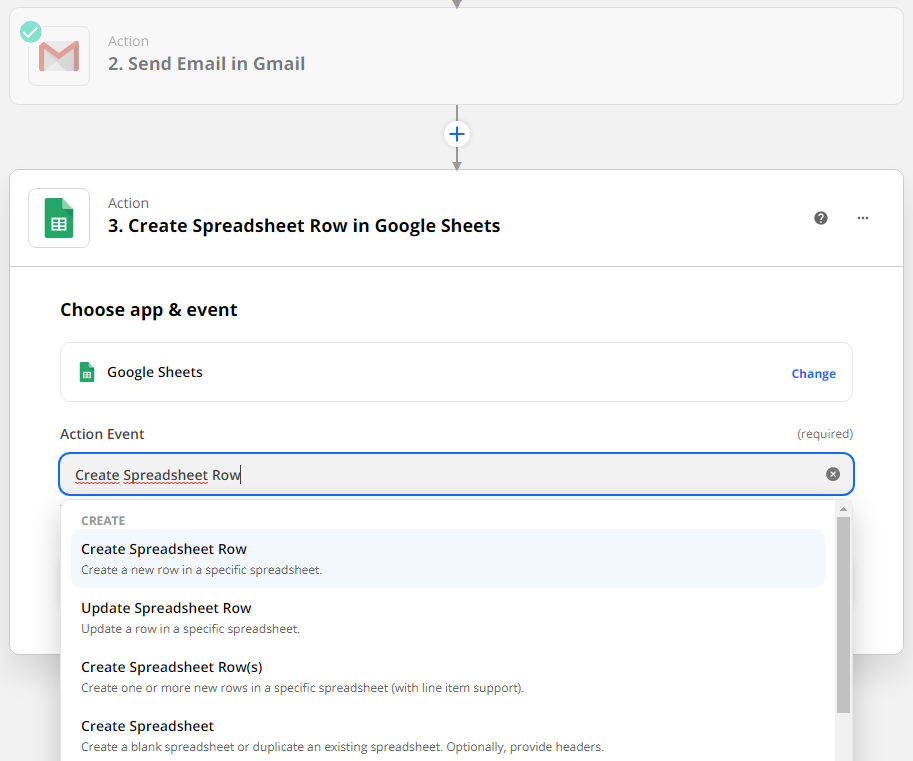Click the Choose app & event heading
Screen dimensions: 913x761
tap(149, 310)
